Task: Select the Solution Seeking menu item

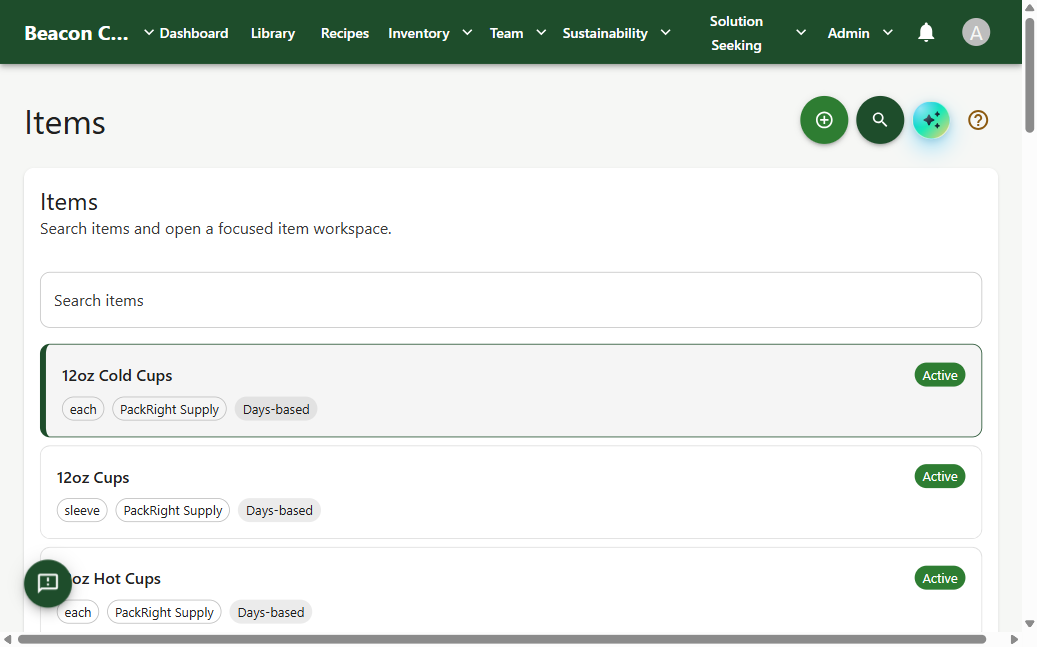Action: click(x=736, y=33)
